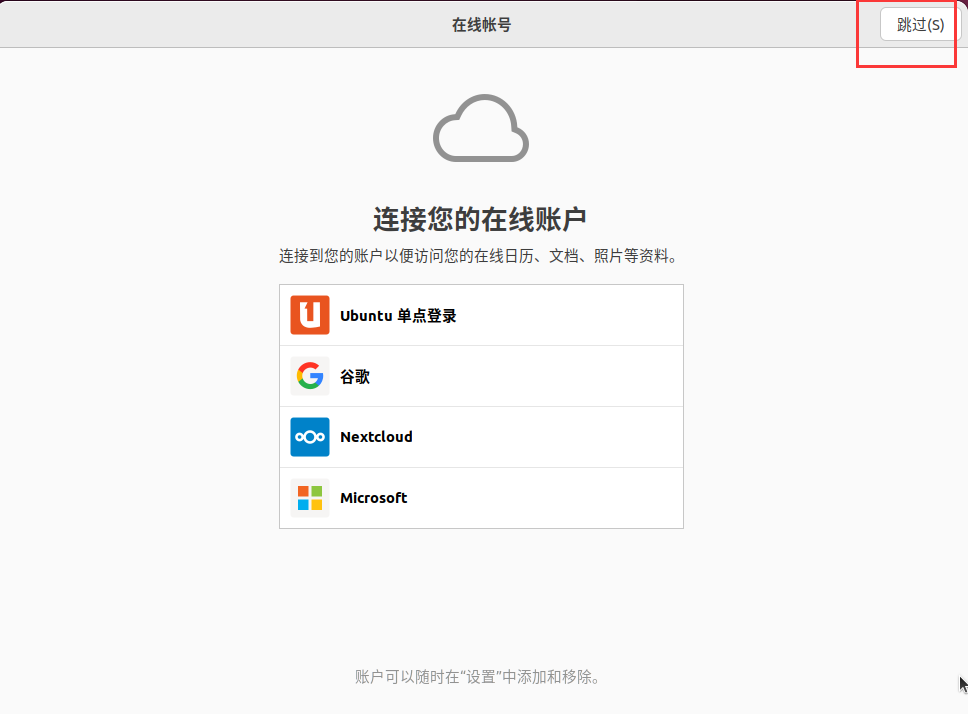Choose the Google 谷歌 logo icon
The image size is (968, 714).
[310, 376]
